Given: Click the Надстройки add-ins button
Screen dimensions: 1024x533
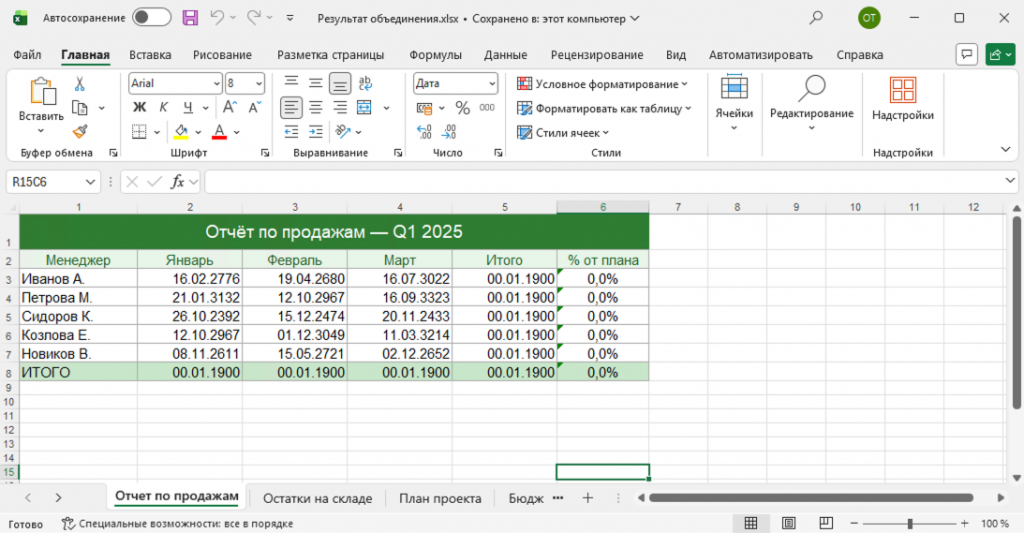Looking at the screenshot, I should [903, 98].
